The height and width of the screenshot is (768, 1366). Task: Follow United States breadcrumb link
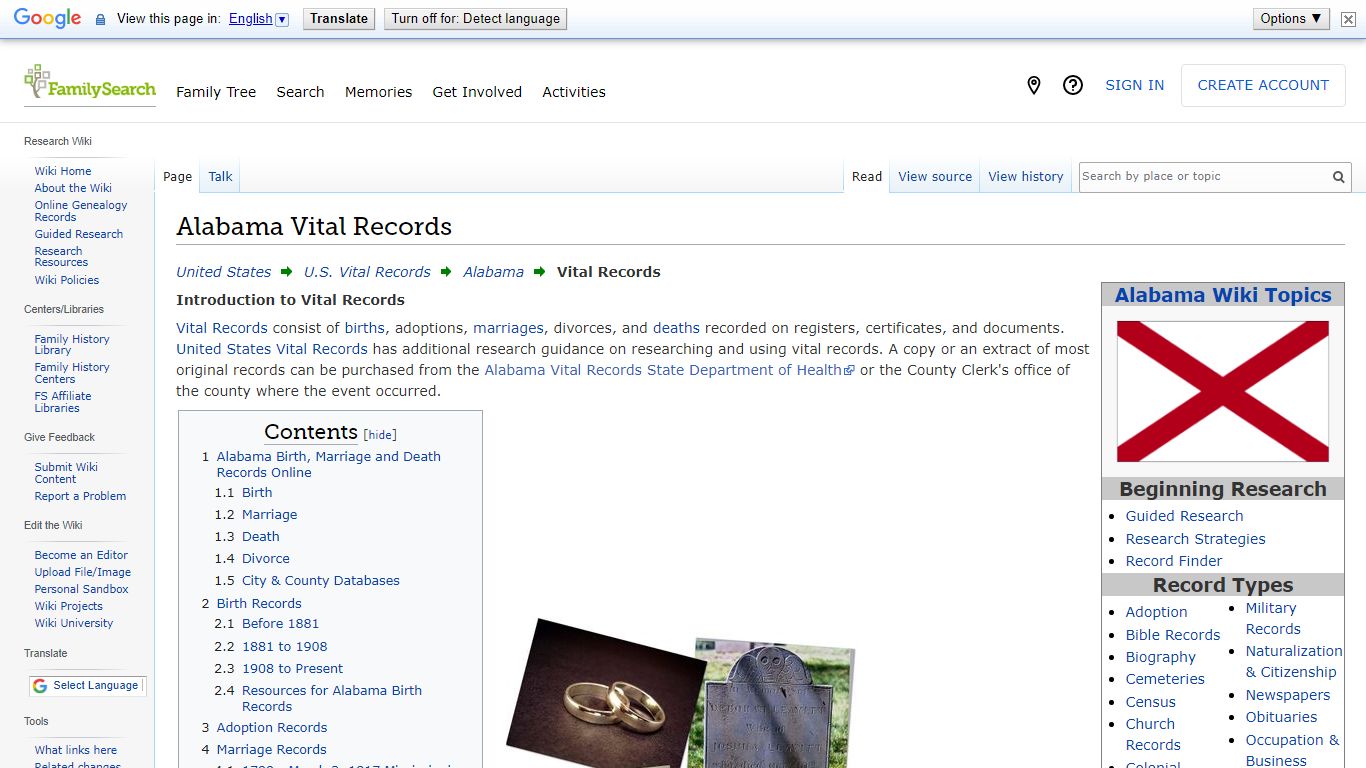224,272
